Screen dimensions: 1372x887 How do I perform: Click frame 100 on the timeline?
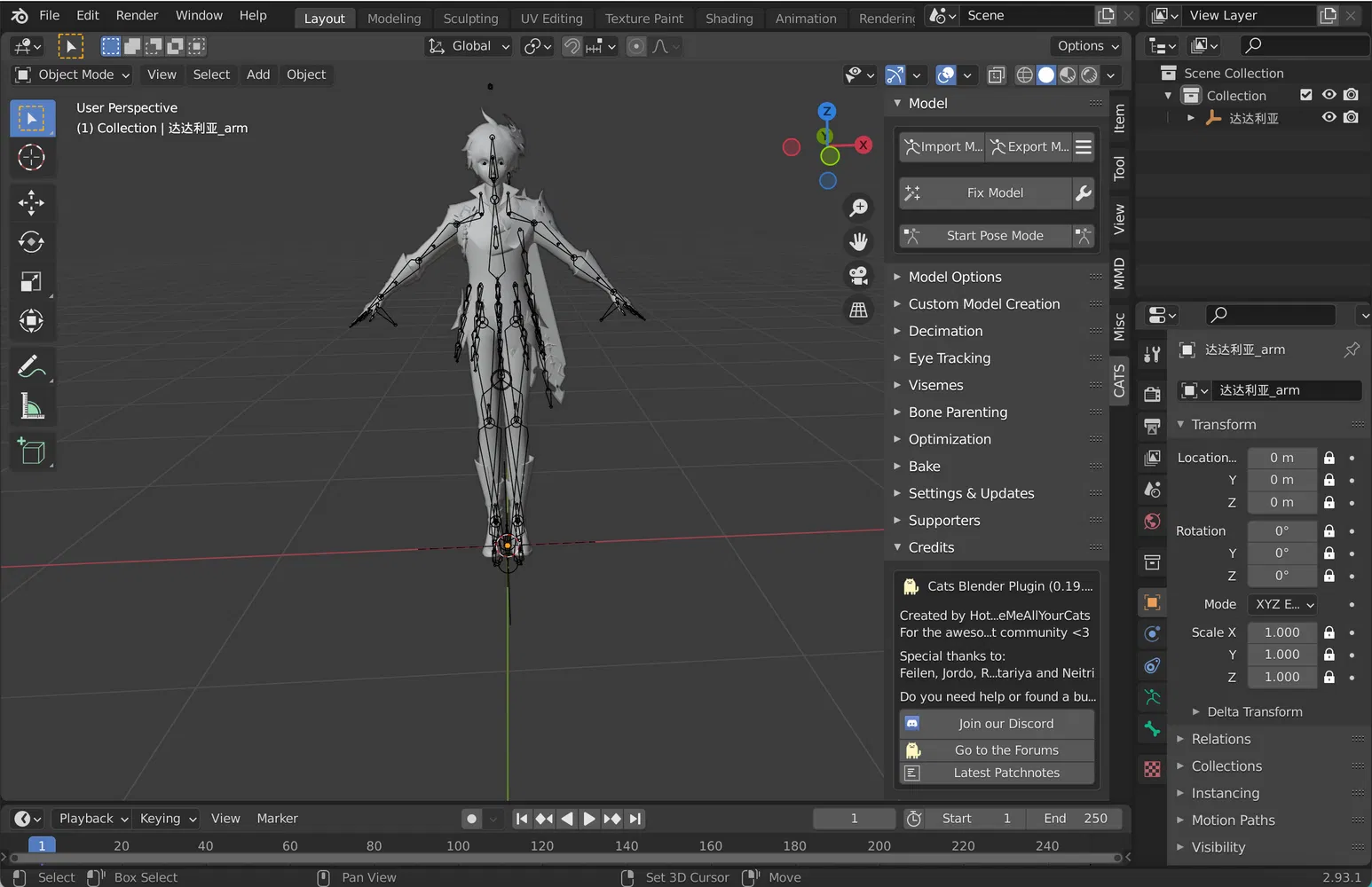click(x=458, y=846)
